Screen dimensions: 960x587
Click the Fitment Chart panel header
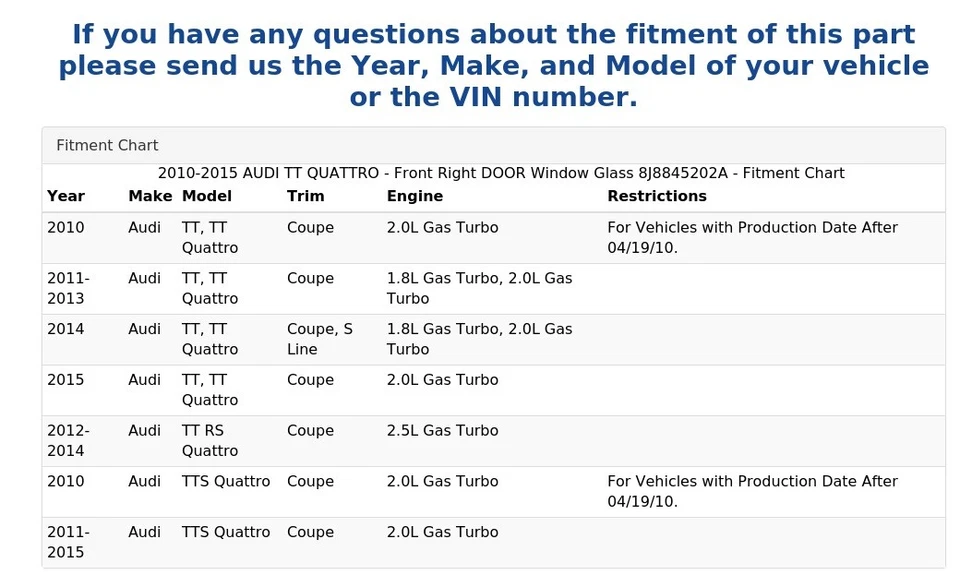pos(107,146)
